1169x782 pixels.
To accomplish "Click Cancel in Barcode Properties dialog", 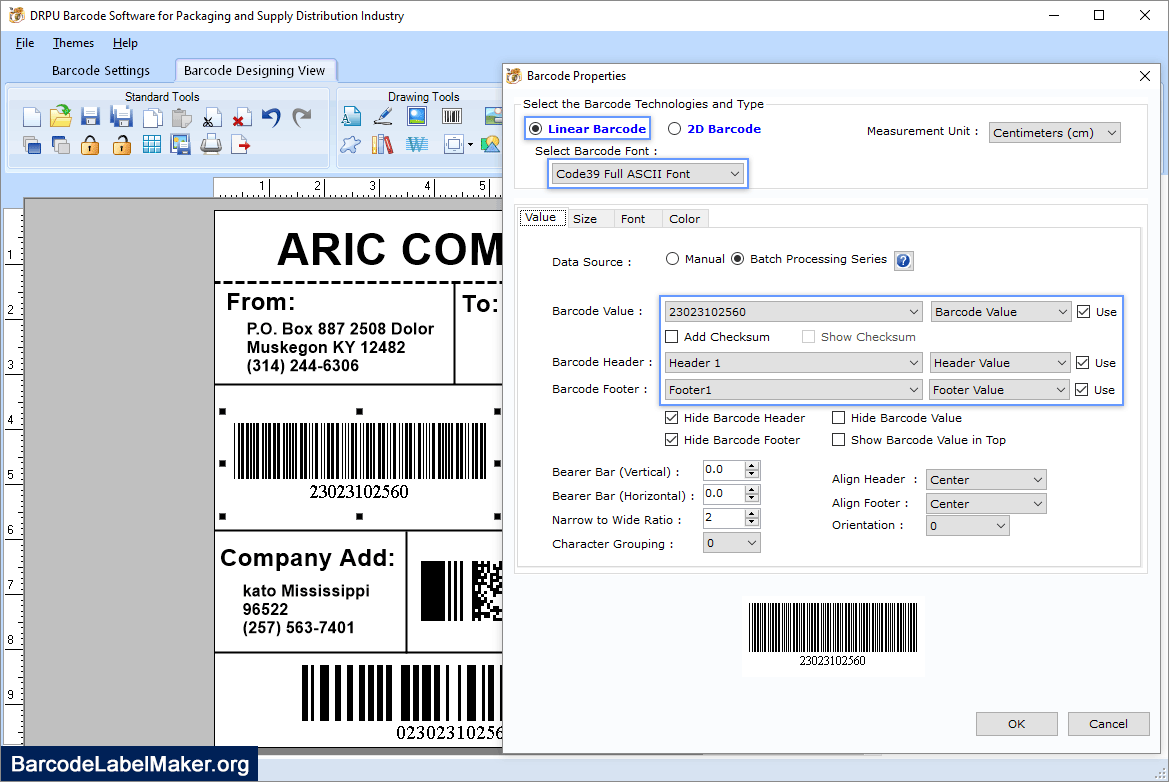I will tap(1108, 724).
